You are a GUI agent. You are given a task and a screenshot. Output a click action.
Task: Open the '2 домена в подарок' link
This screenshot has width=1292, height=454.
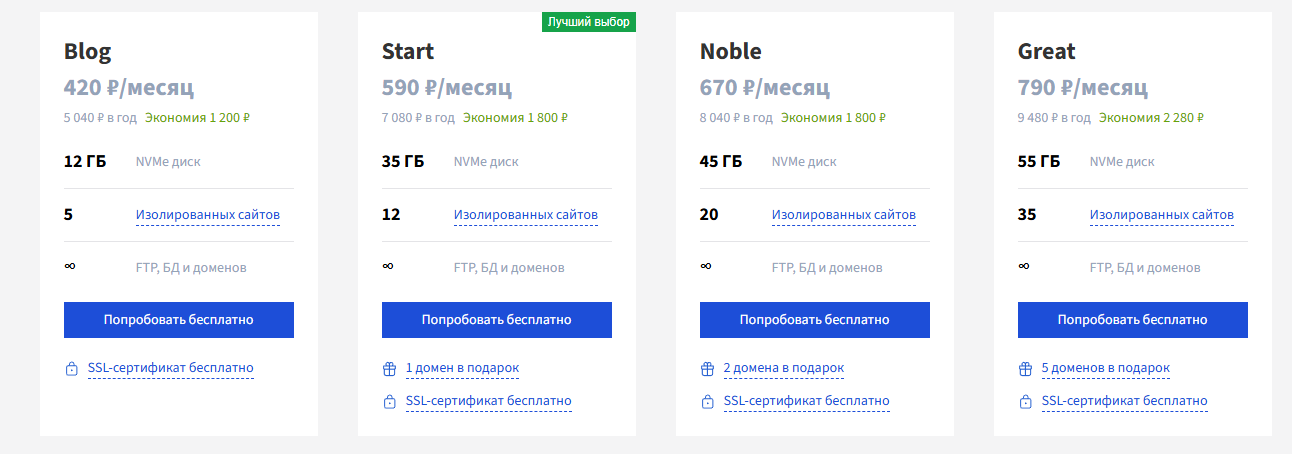point(784,368)
